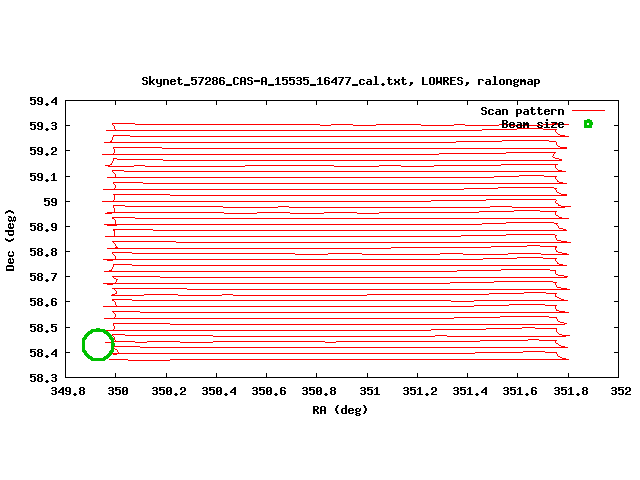Image resolution: width=640 pixels, height=480 pixels.
Task: Select the "Scan pattern" legend label
Action: tap(522, 111)
